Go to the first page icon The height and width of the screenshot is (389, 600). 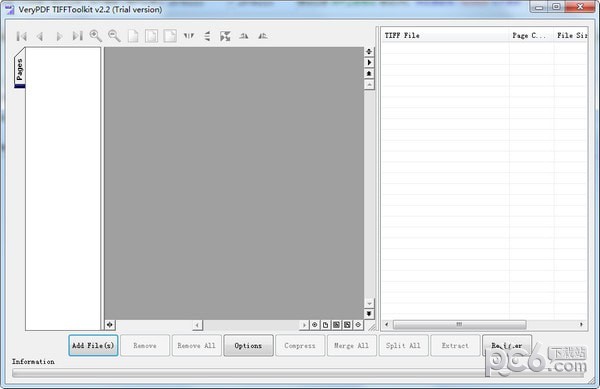point(22,36)
